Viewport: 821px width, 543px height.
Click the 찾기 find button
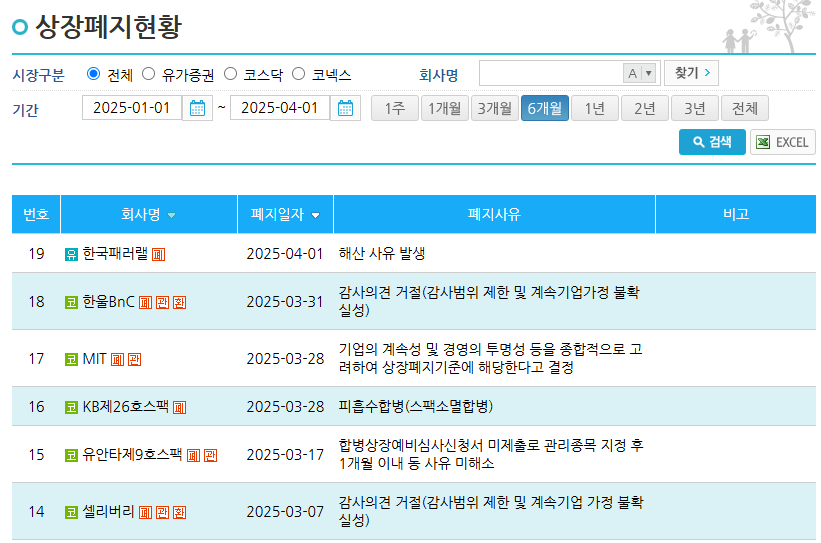(x=691, y=73)
